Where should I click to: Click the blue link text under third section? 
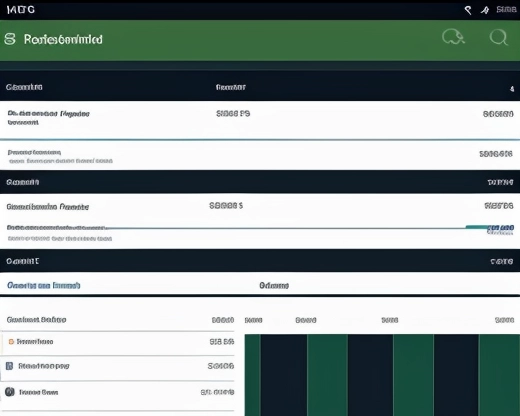coord(44,286)
